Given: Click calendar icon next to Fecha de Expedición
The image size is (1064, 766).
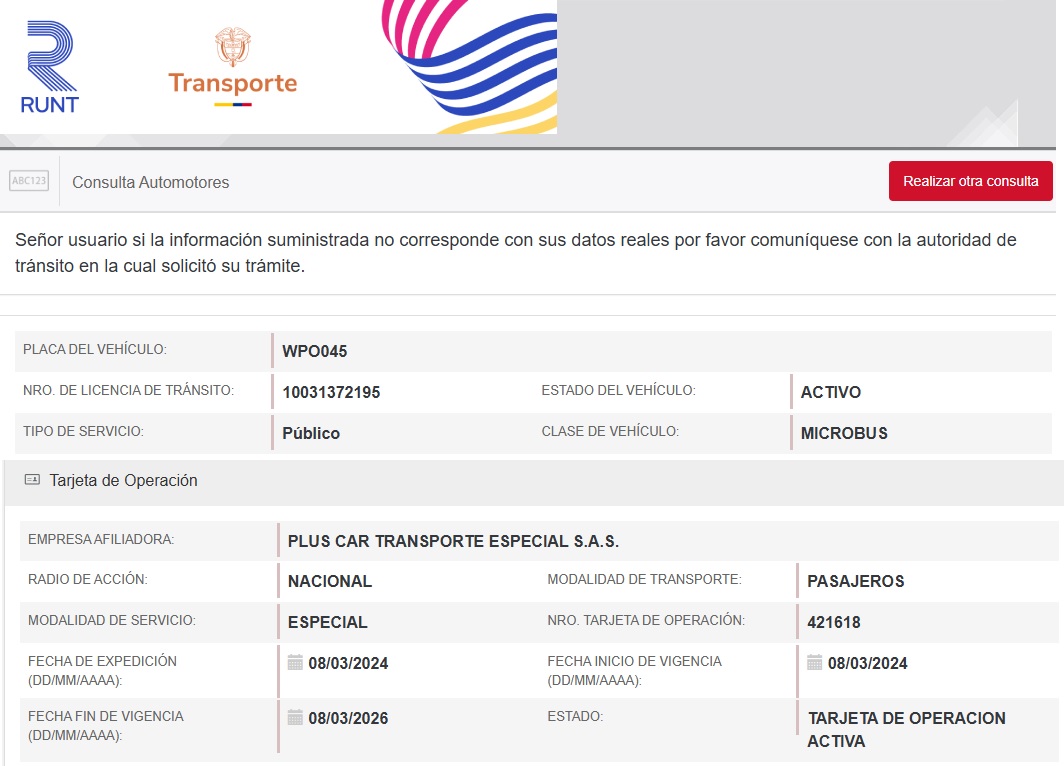Looking at the screenshot, I should [x=295, y=662].
